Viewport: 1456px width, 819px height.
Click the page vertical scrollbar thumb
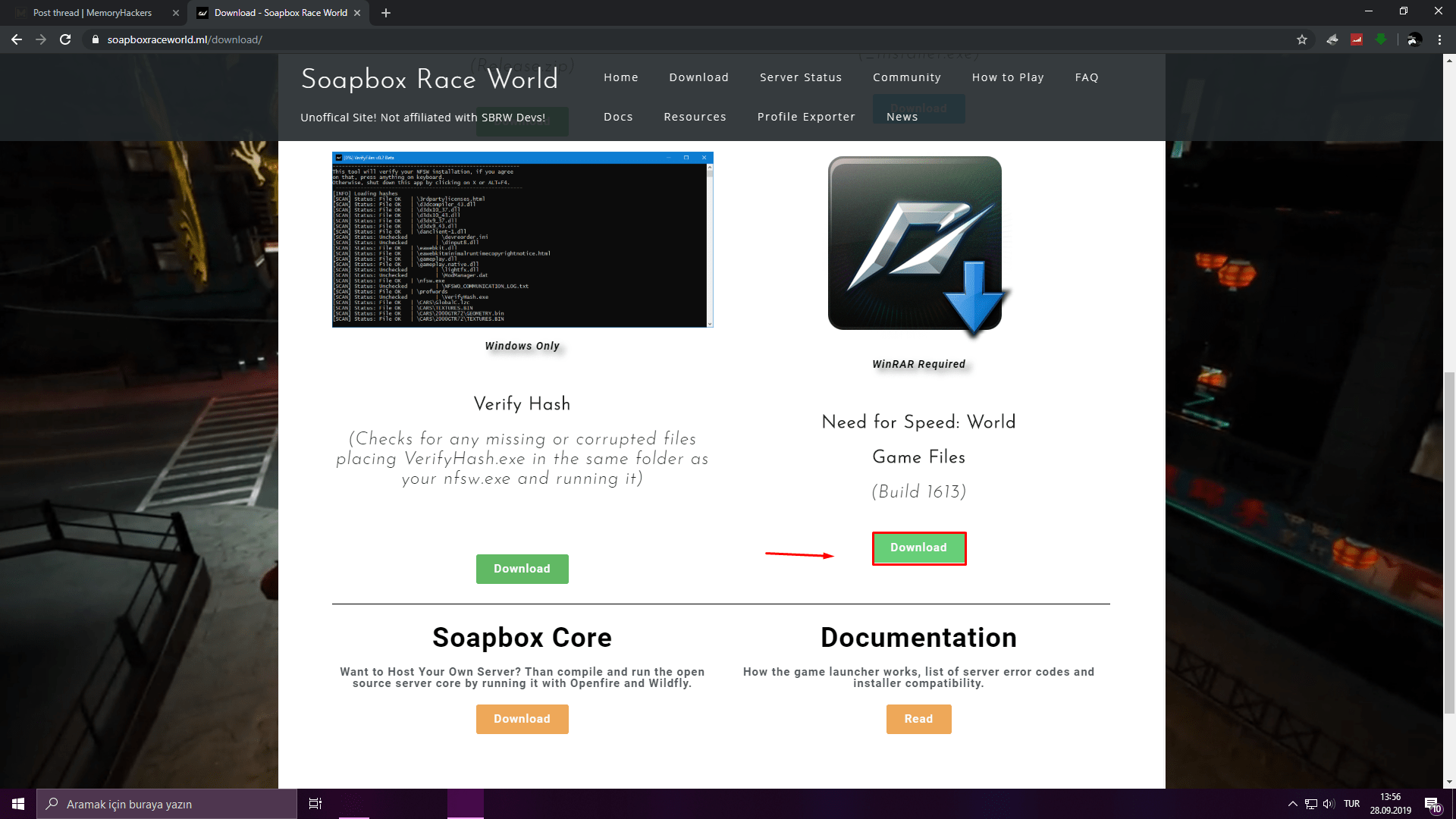1449,542
